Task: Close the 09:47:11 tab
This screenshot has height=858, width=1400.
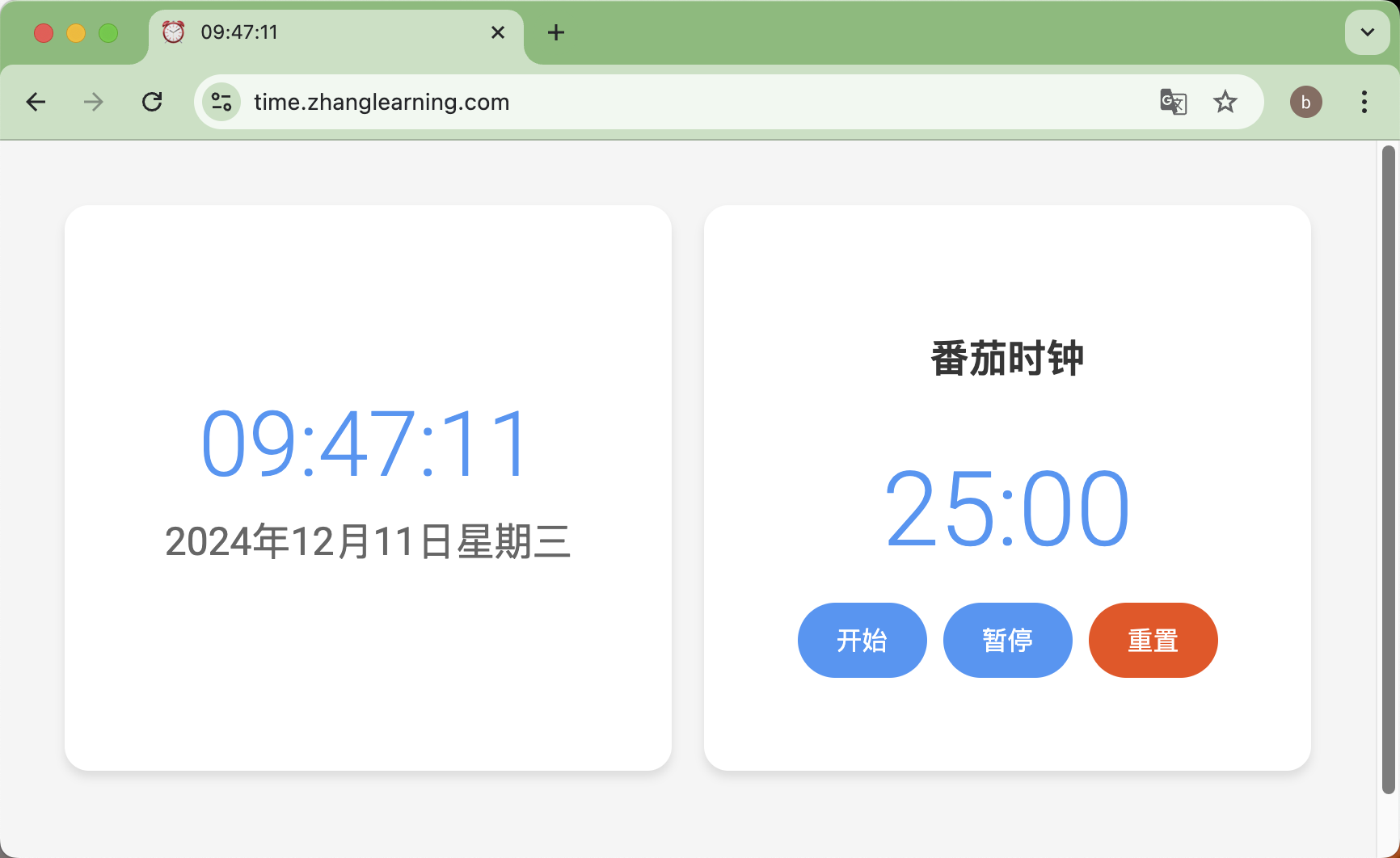Action: pyautogui.click(x=498, y=32)
